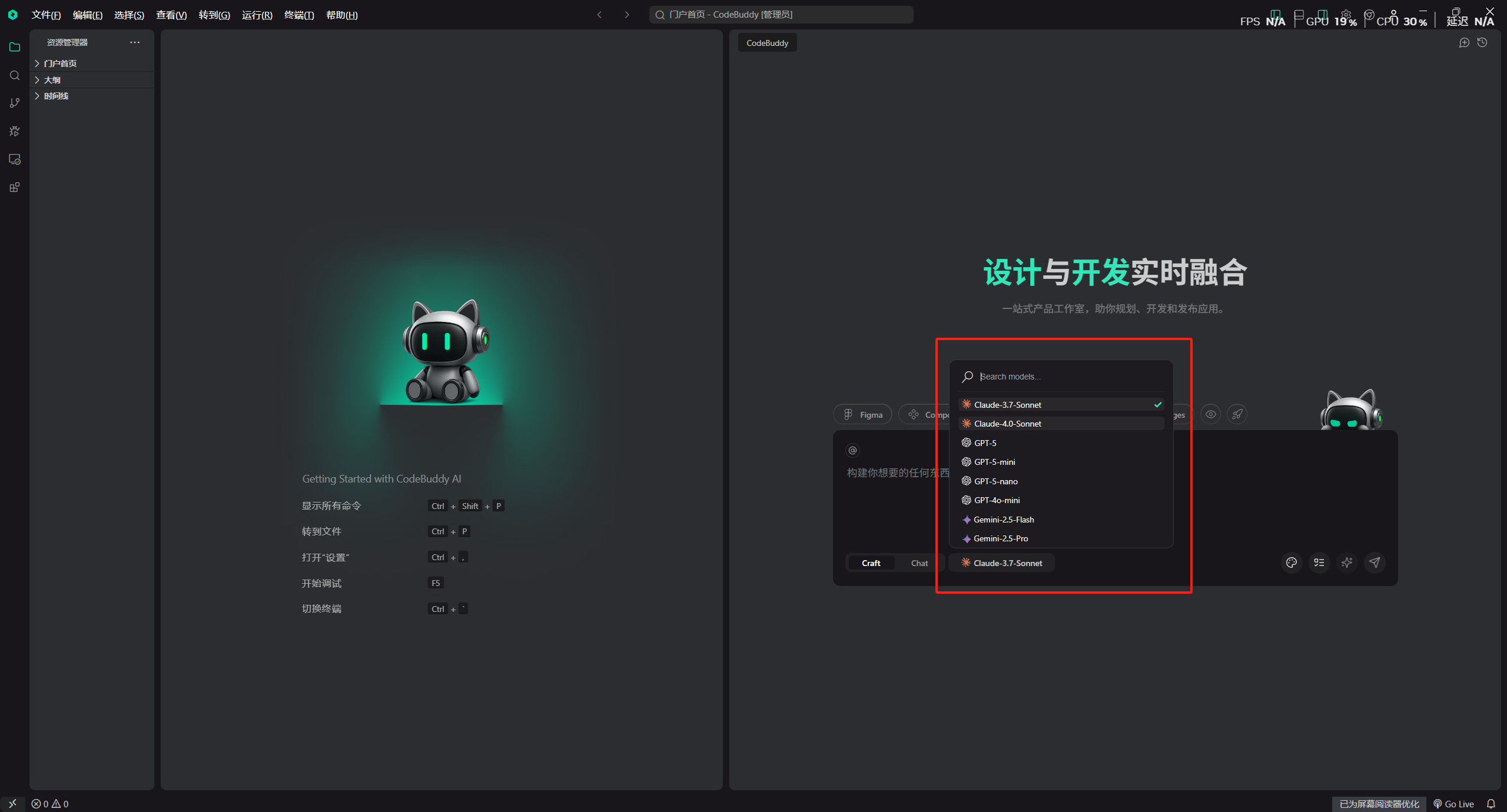Click the palette design icon in the prompt box
Viewport: 1507px width, 812px height.
[x=1292, y=563]
